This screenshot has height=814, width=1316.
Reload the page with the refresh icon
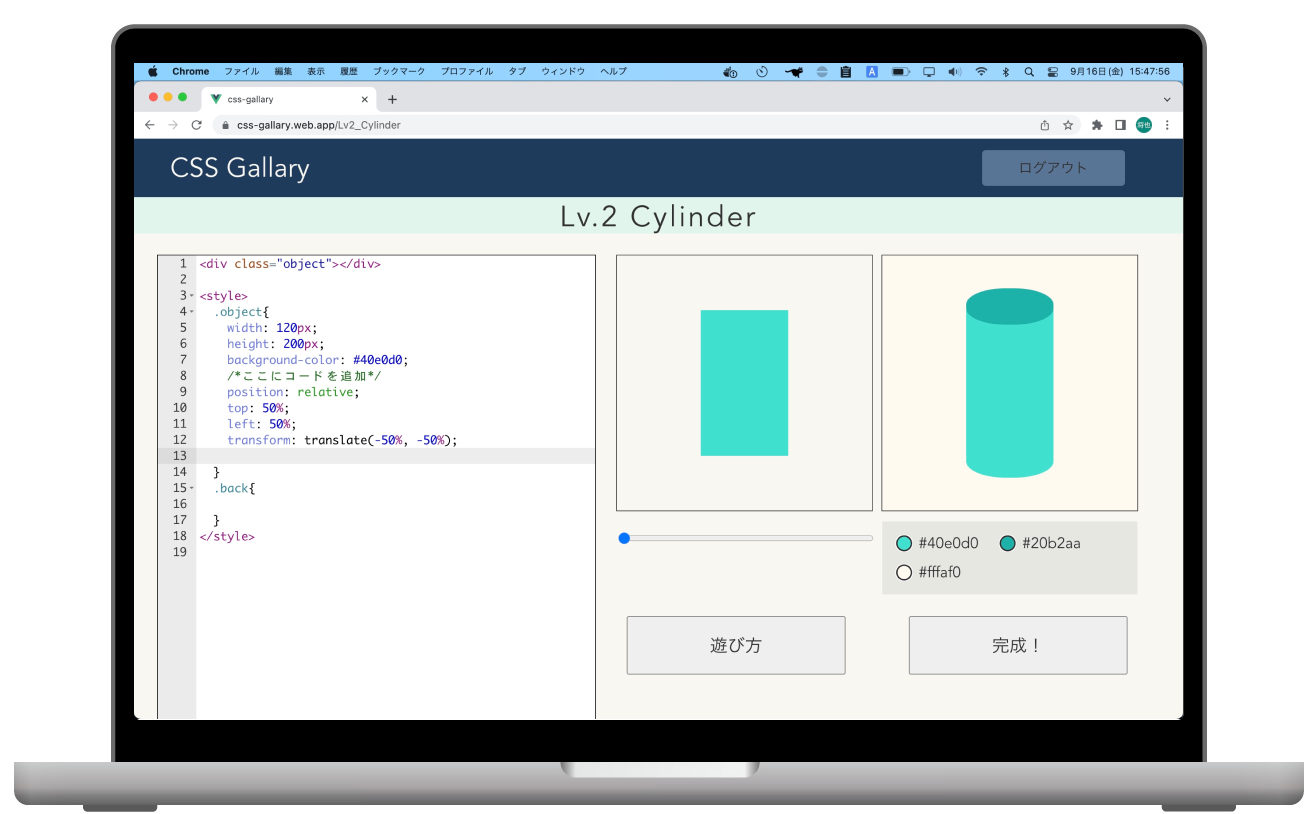195,124
